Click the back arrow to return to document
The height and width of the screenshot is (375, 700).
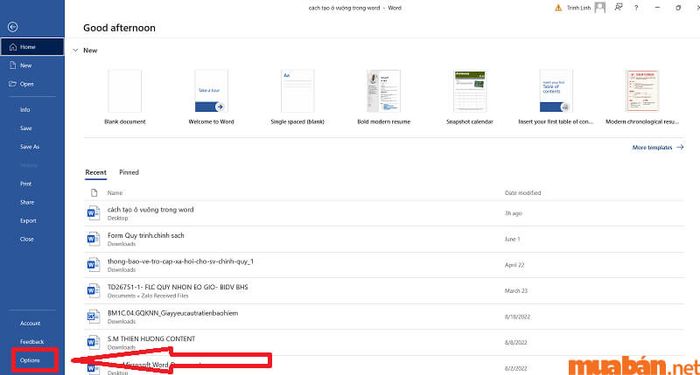tap(13, 27)
